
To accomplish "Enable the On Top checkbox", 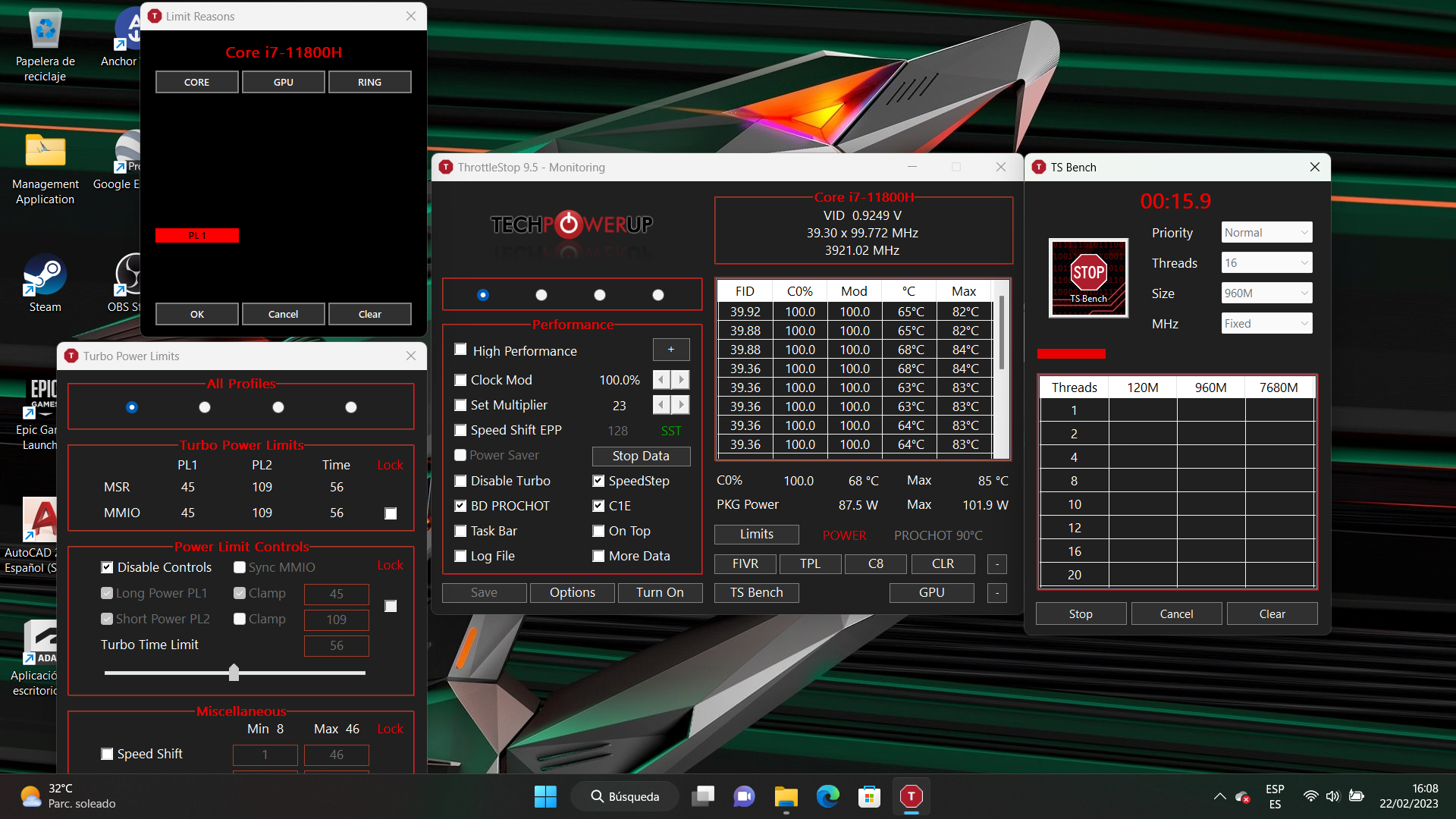I will 598,531.
